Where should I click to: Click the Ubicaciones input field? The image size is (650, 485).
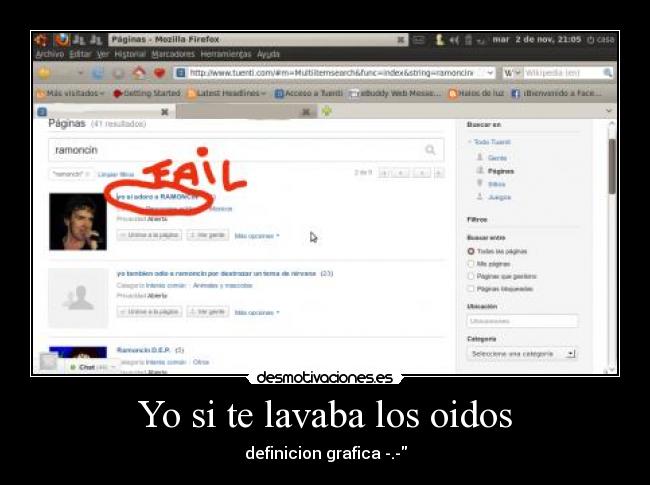coord(522,321)
